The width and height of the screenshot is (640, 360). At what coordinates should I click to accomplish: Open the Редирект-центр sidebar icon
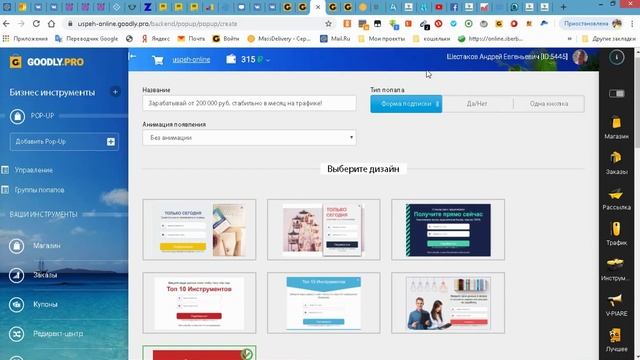click(17, 334)
